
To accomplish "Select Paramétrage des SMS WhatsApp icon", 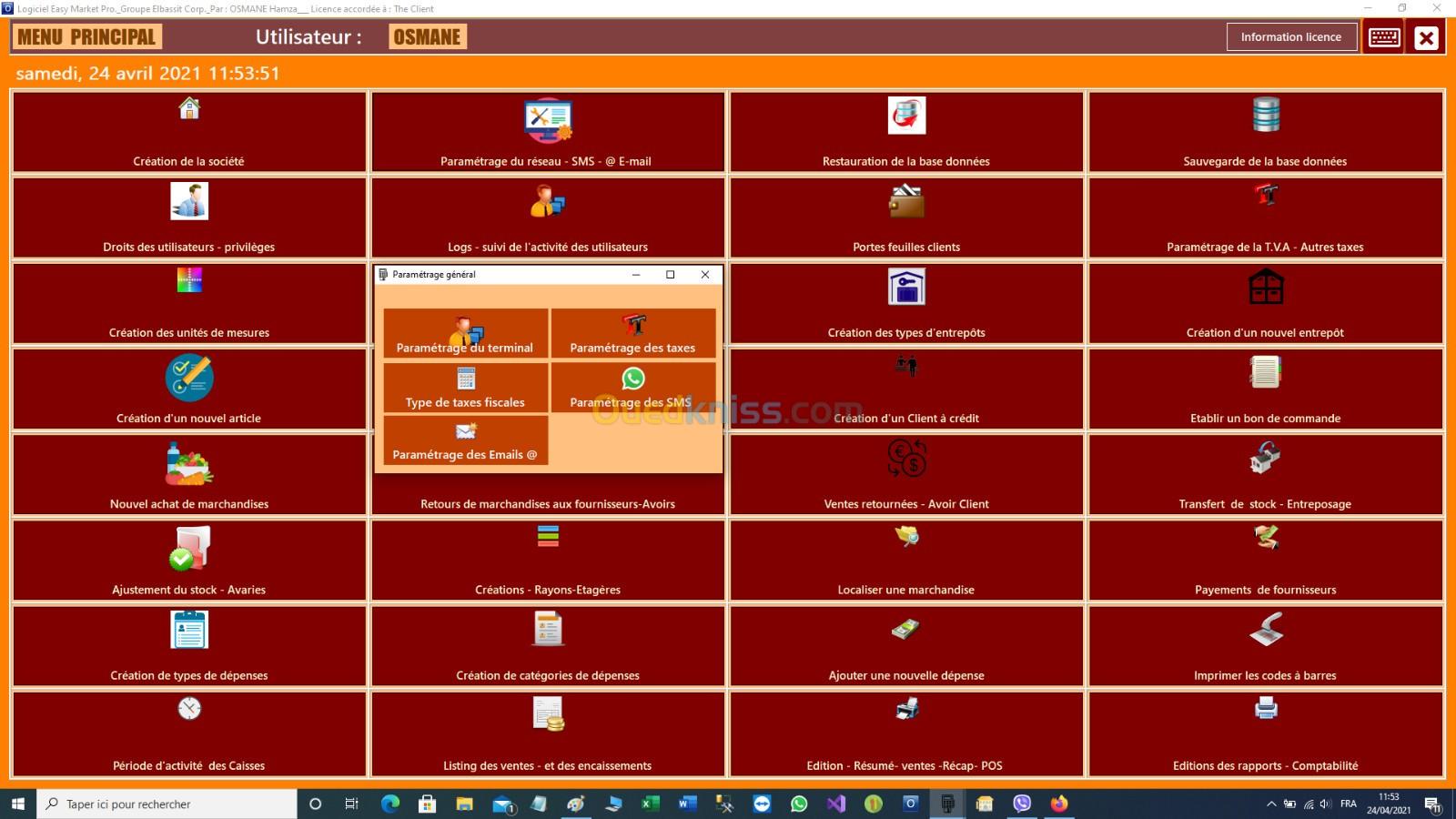I will click(633, 379).
